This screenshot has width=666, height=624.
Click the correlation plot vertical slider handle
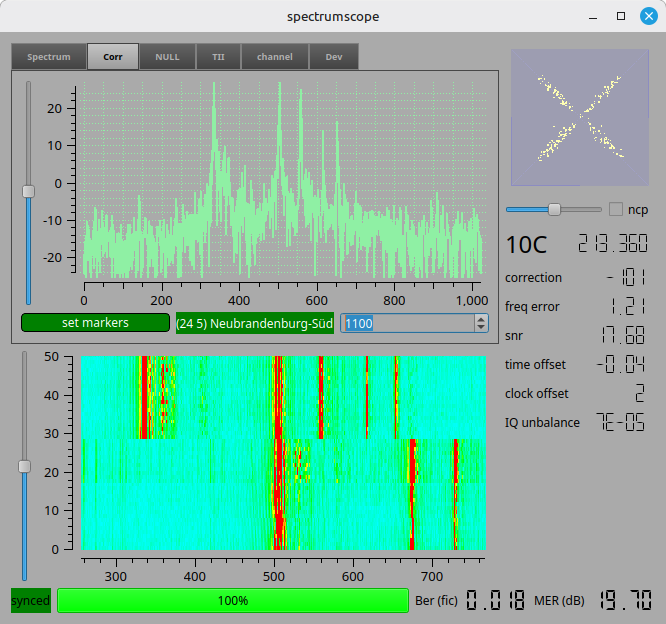28,191
